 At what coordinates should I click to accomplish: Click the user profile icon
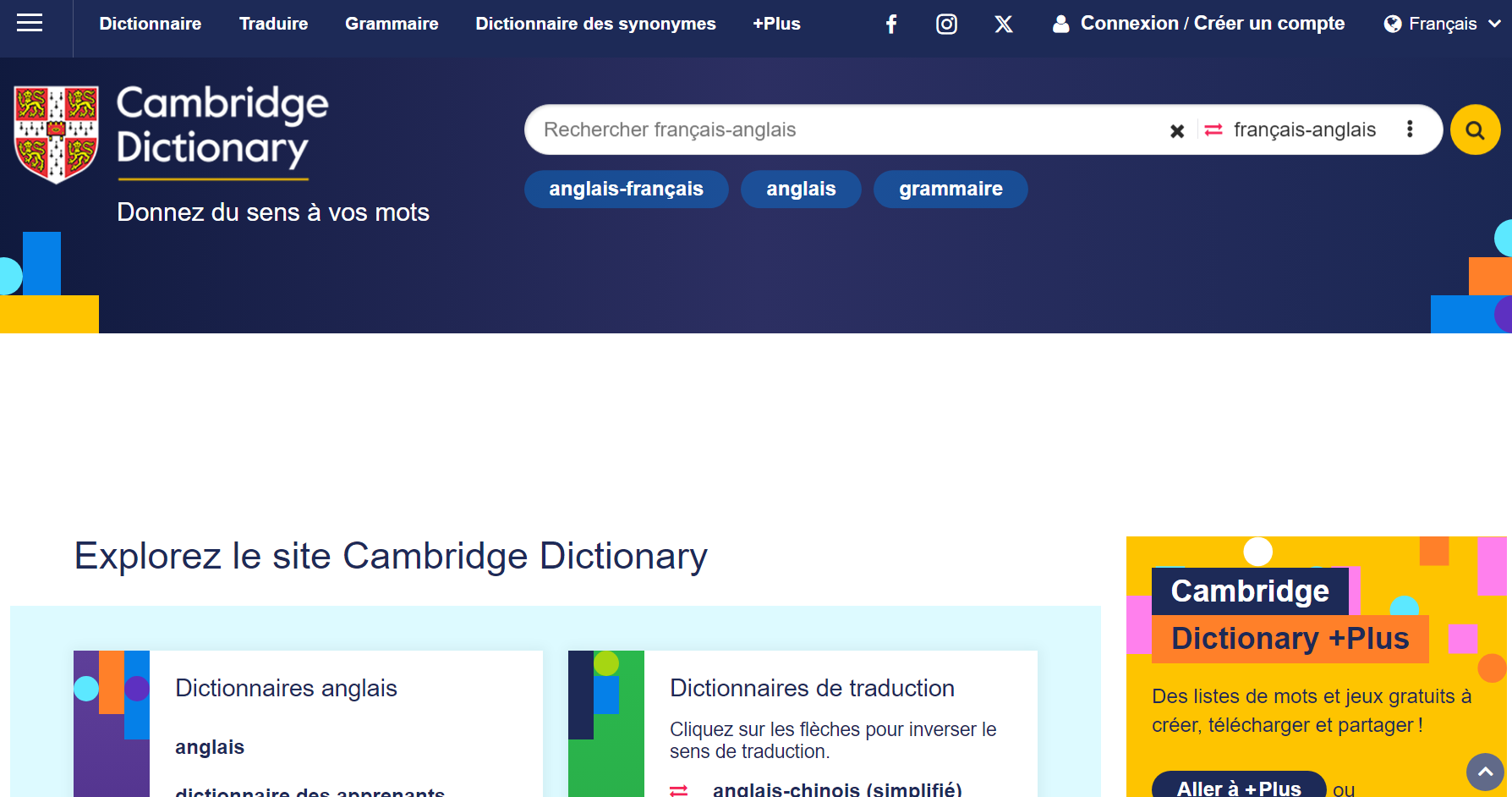(x=1060, y=24)
